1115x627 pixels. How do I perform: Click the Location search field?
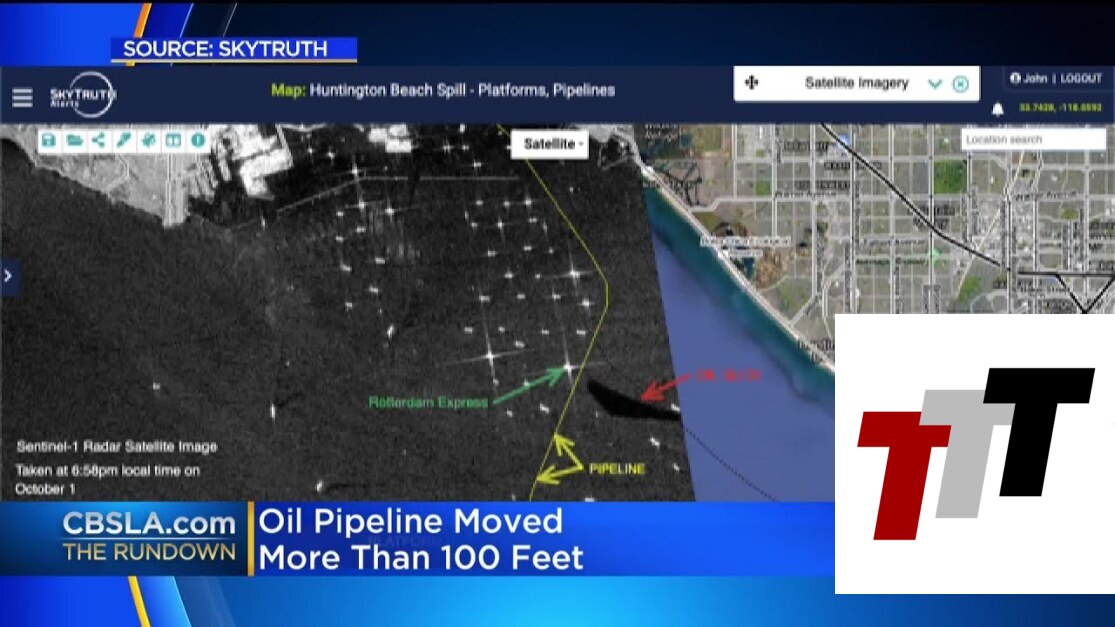click(x=1033, y=140)
